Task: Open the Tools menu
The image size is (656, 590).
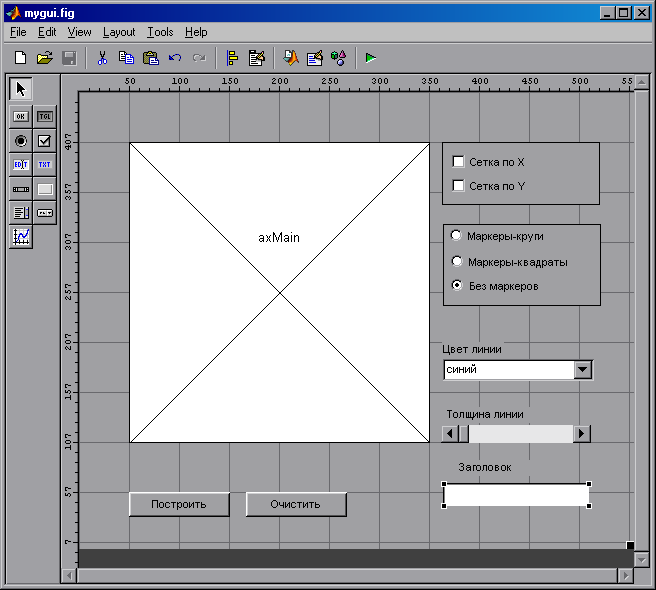Action: (x=160, y=32)
